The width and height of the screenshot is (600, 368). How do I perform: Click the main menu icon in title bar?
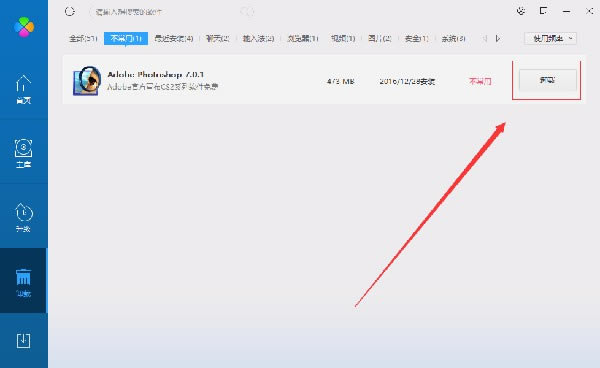coord(543,11)
